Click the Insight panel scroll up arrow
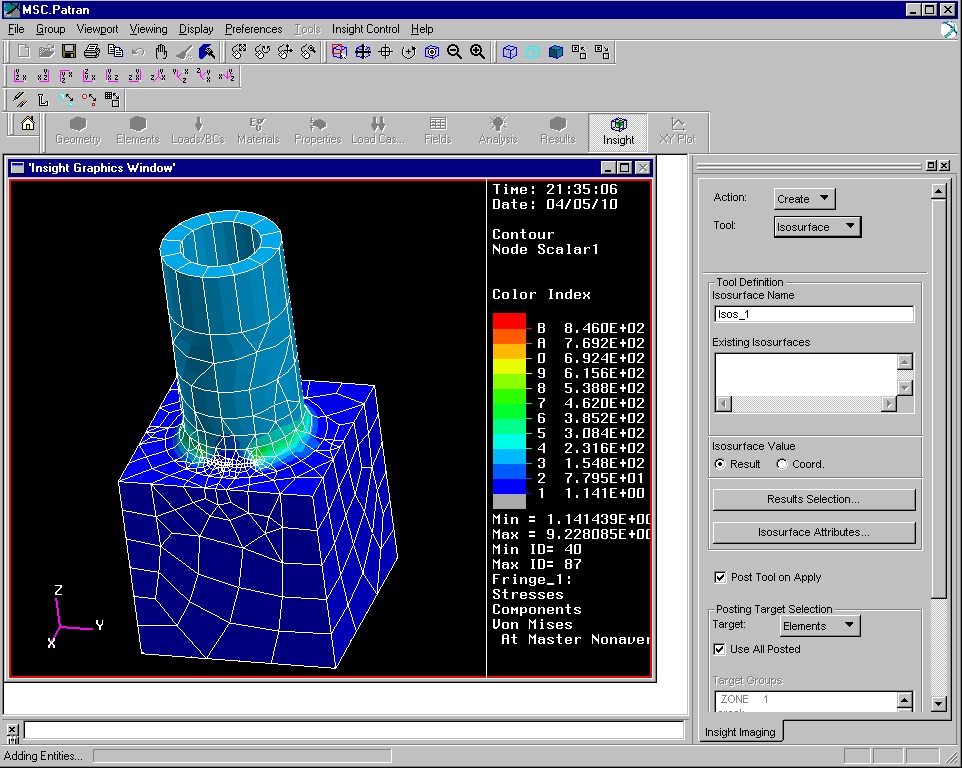This screenshot has height=768, width=962. coord(938,191)
